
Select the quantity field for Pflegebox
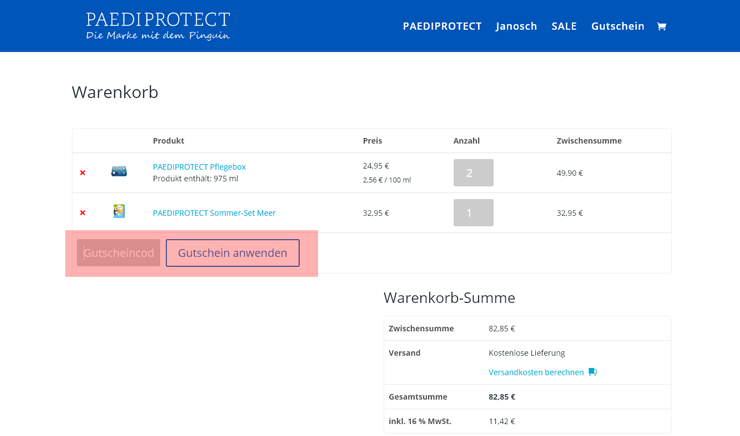pos(473,173)
